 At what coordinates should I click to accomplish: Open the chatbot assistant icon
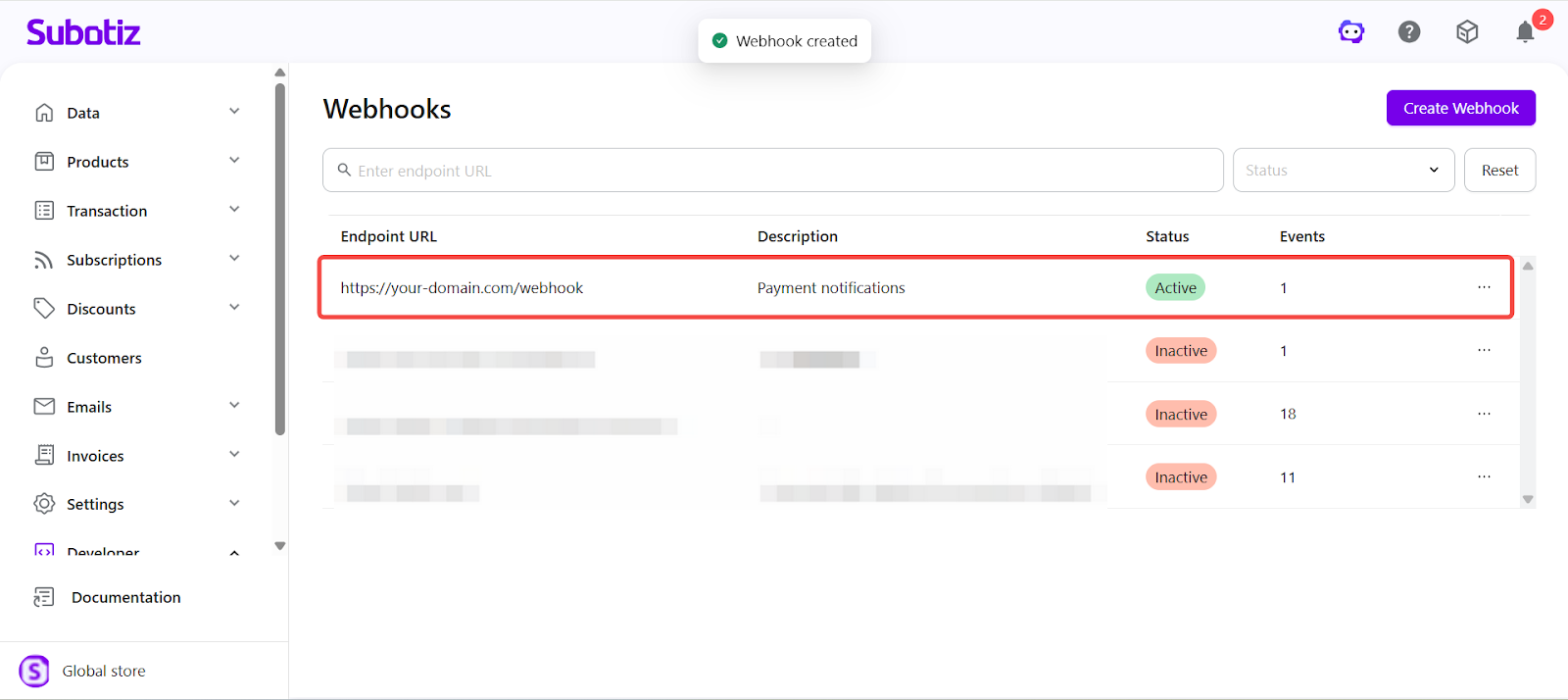(1351, 32)
